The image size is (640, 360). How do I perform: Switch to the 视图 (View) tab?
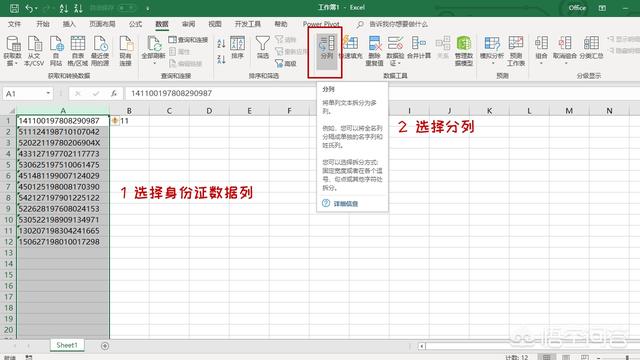coord(215,24)
